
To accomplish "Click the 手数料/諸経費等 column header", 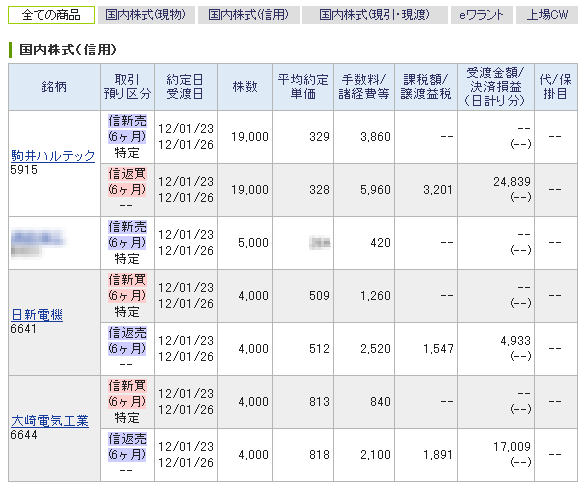I will coord(364,87).
